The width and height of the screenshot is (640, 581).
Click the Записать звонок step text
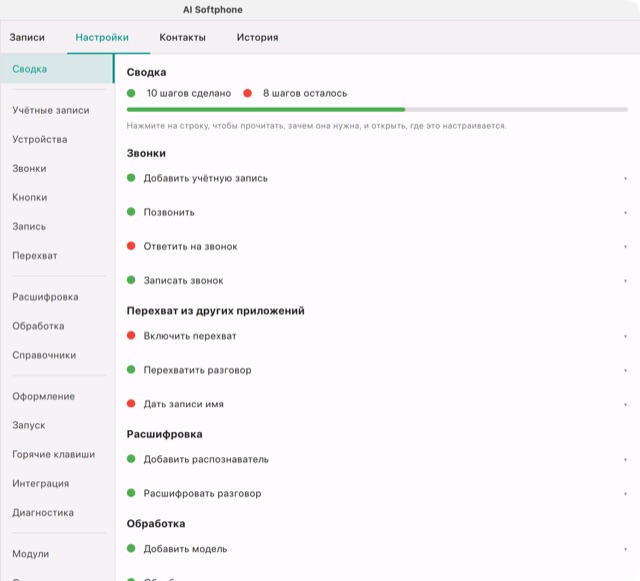(183, 281)
